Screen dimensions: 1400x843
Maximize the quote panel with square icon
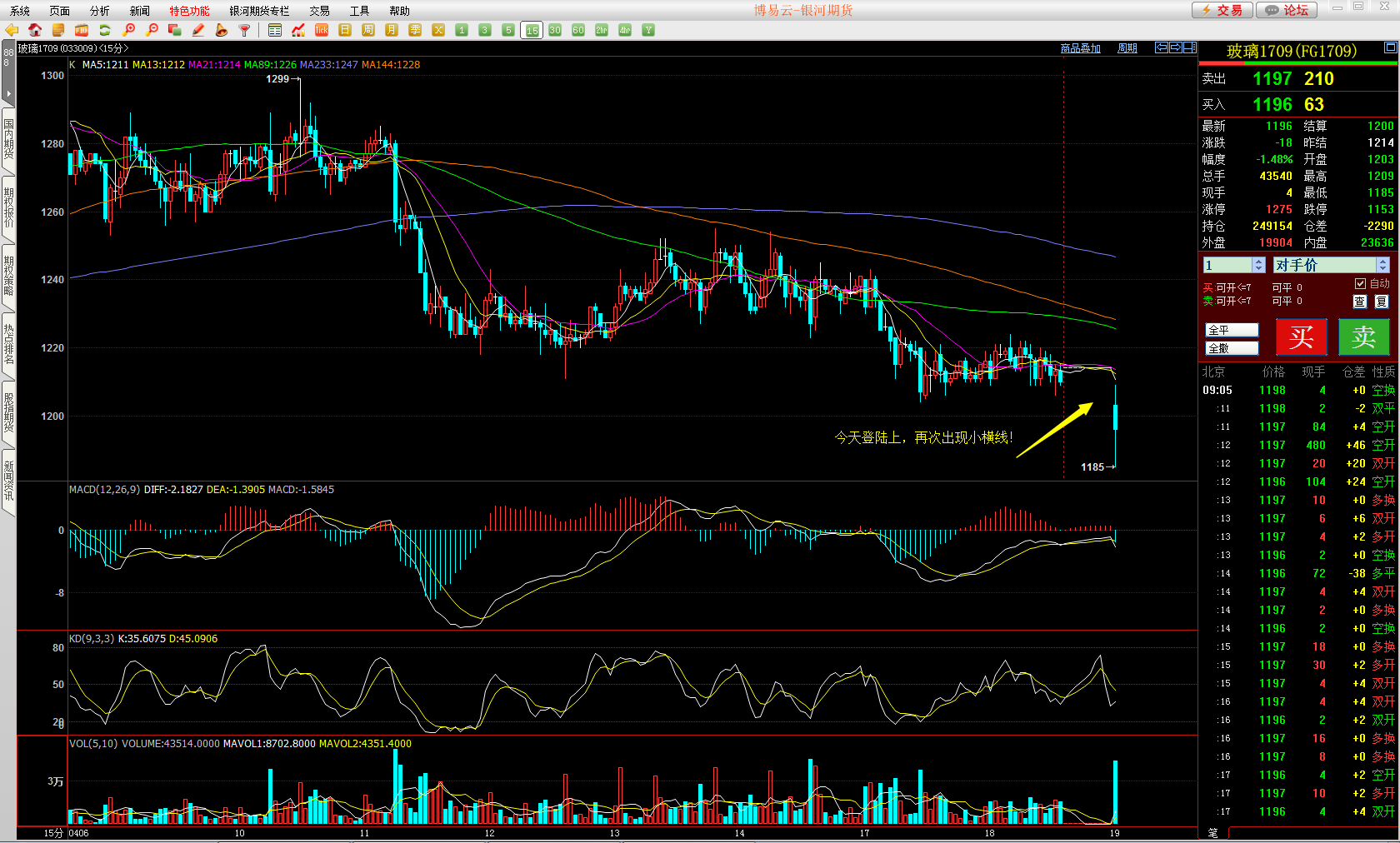[x=1390, y=48]
